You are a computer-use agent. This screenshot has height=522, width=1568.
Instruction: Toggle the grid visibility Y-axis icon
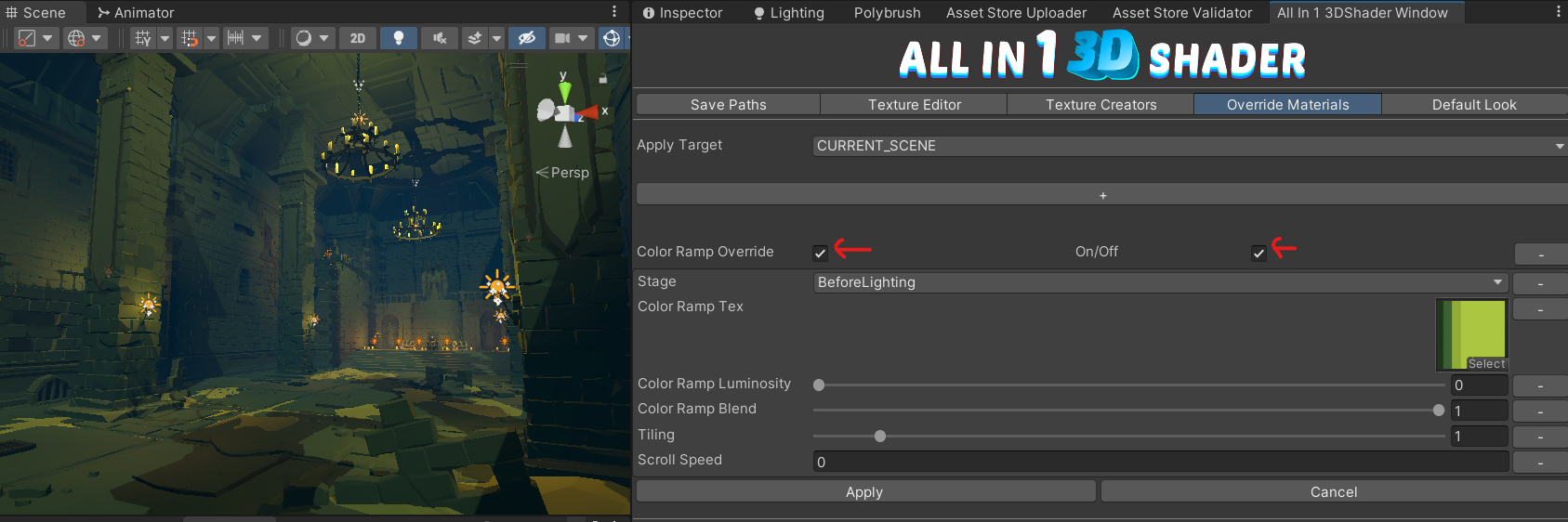click(142, 38)
